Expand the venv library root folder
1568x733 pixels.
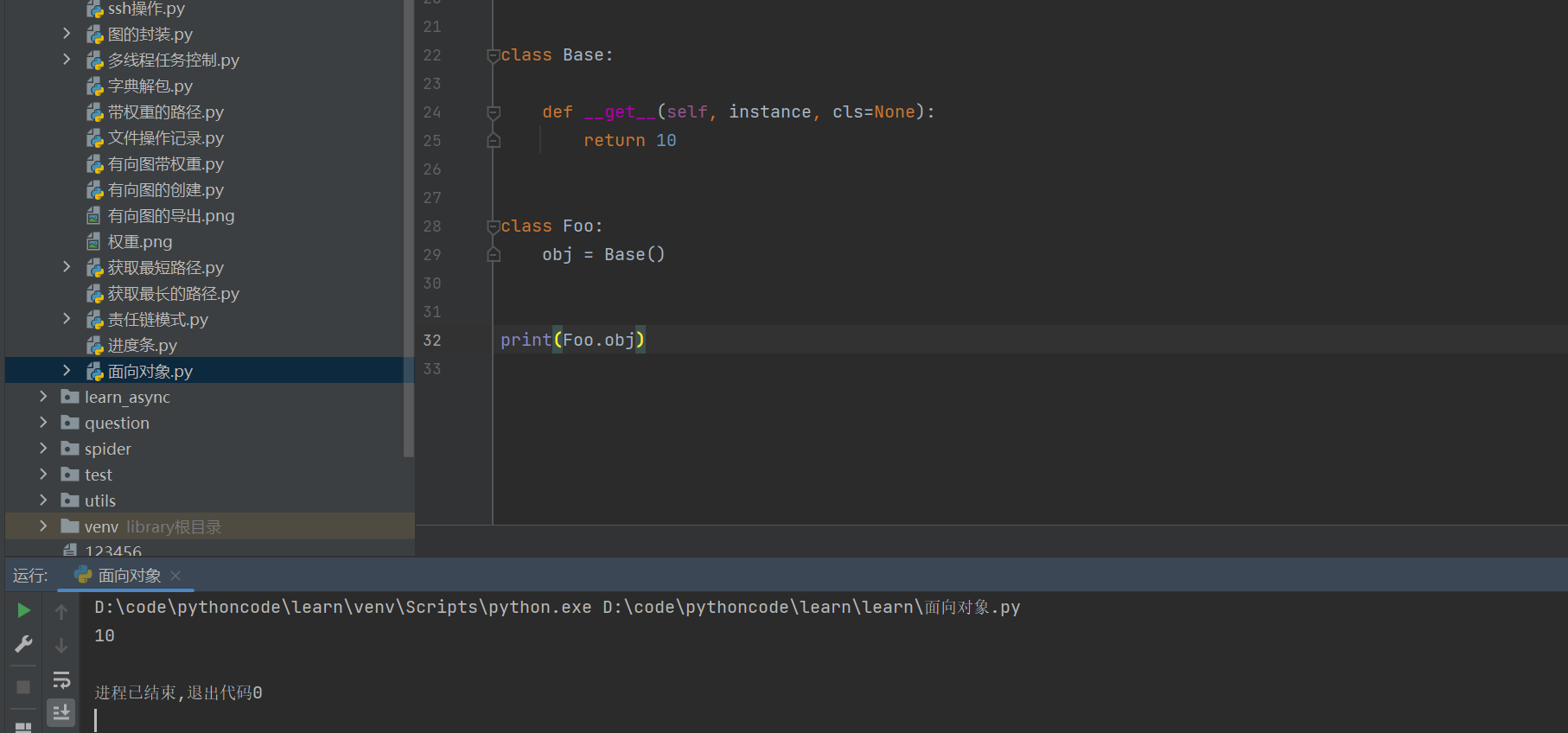coord(43,526)
